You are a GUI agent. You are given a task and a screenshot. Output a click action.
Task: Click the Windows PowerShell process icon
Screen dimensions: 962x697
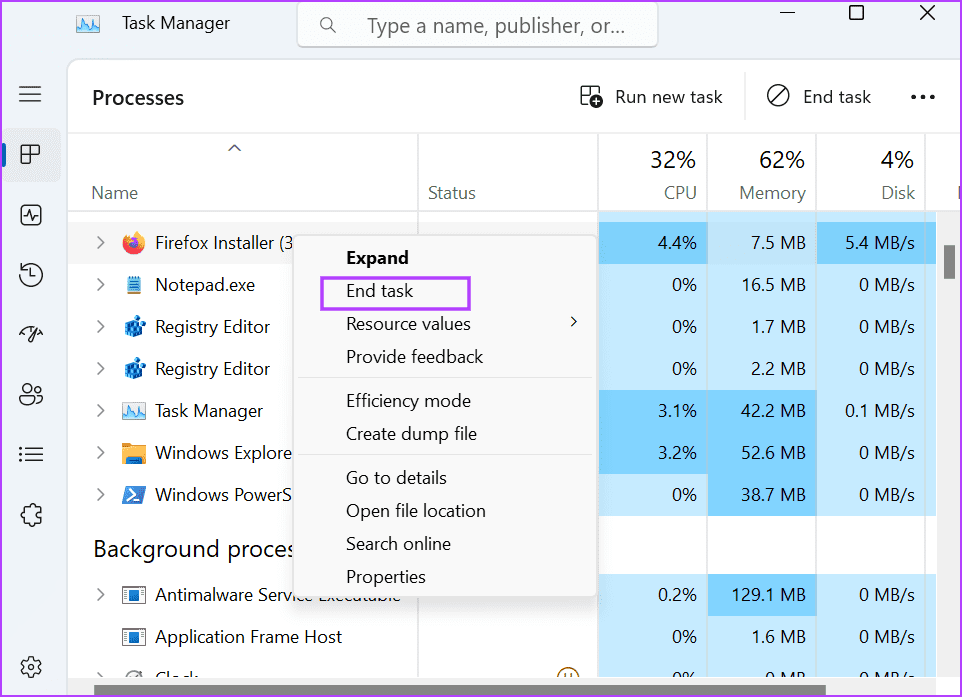[x=134, y=495]
